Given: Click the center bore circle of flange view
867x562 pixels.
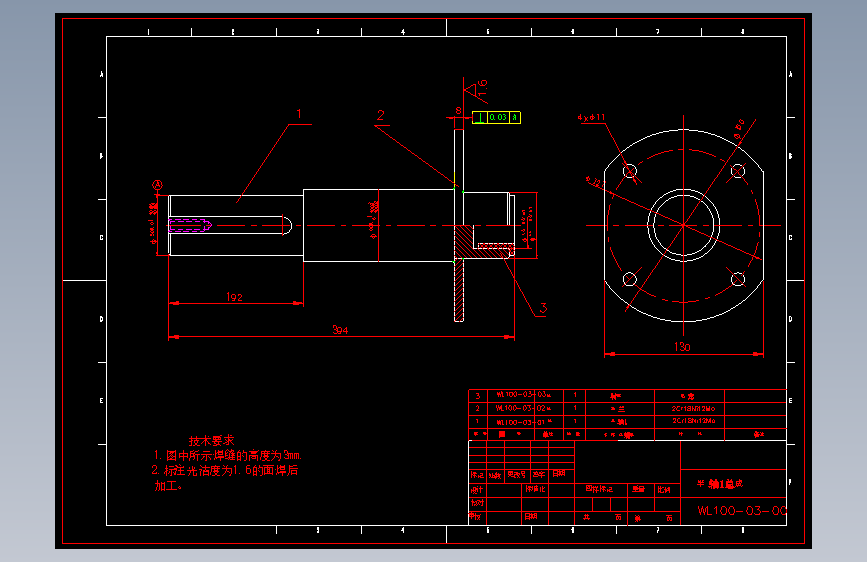Looking at the screenshot, I should [683, 225].
